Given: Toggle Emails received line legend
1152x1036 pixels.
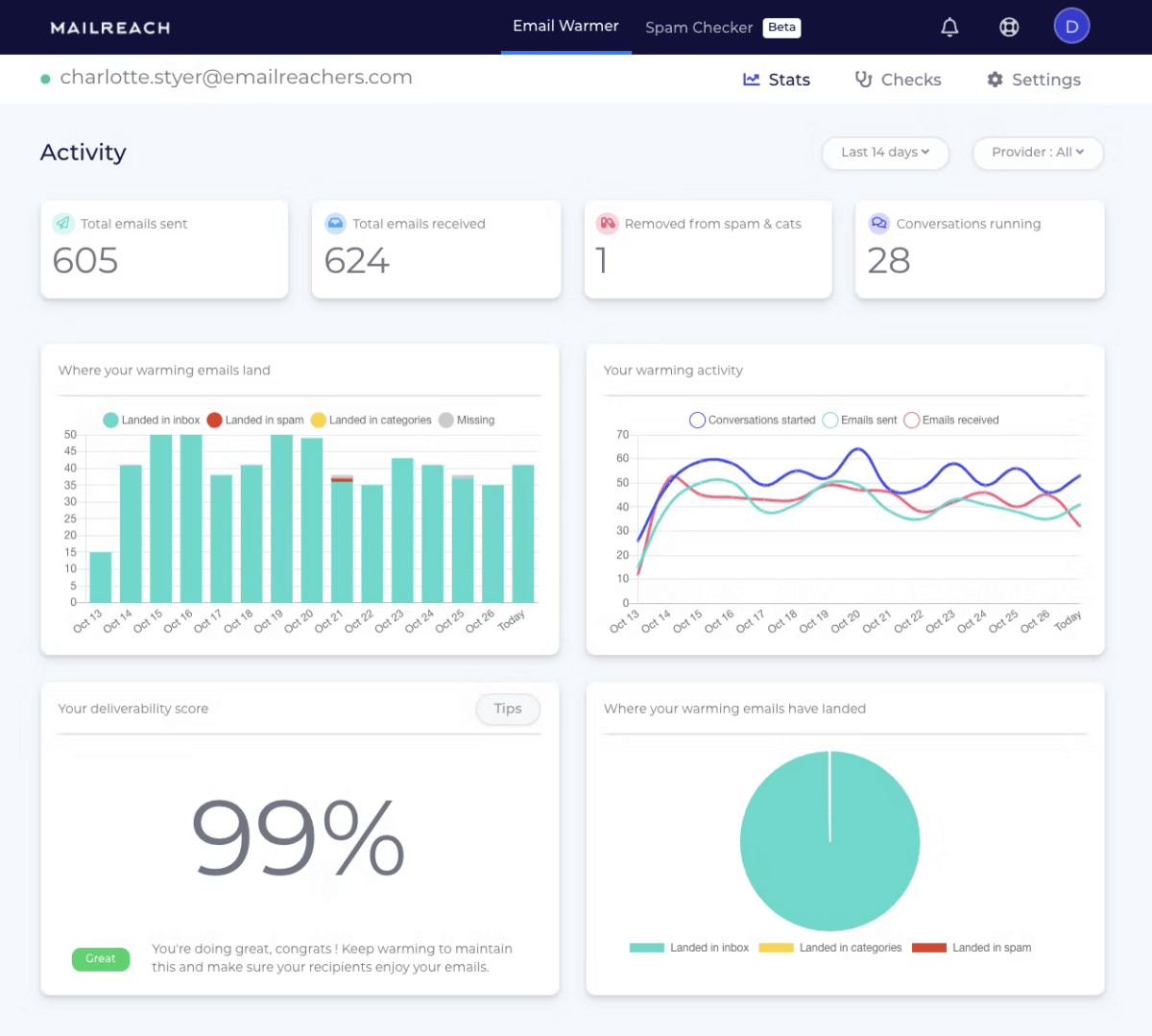Looking at the screenshot, I should point(951,420).
